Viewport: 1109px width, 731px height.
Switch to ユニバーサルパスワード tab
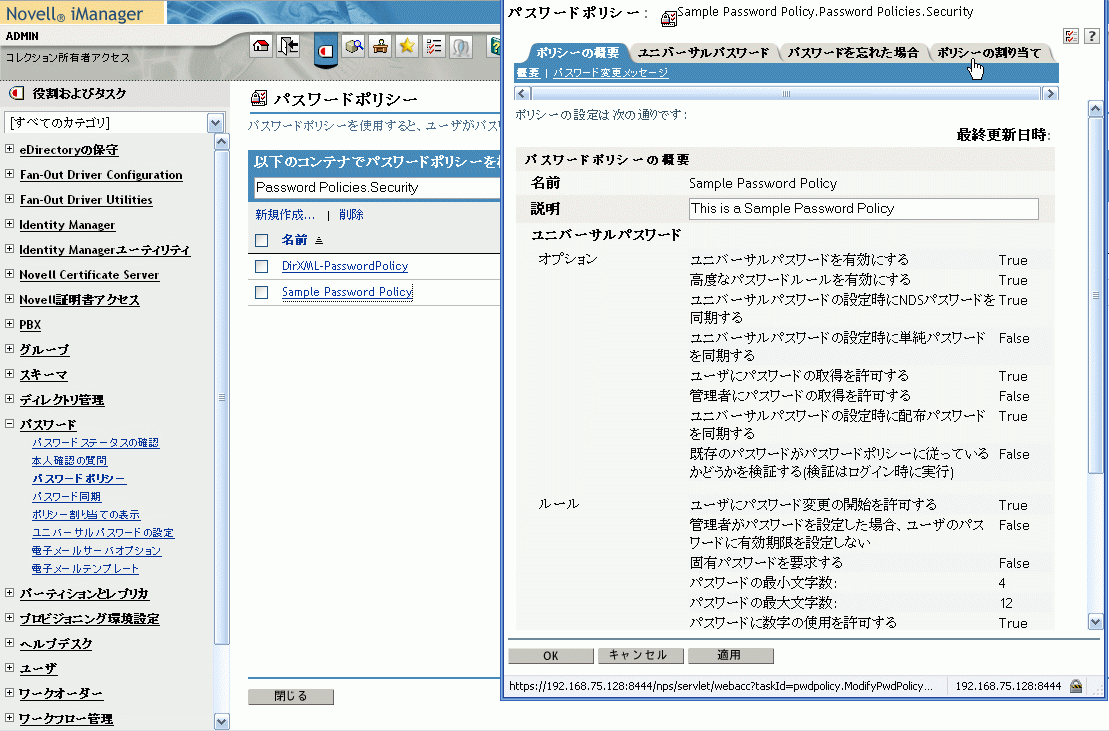point(703,52)
